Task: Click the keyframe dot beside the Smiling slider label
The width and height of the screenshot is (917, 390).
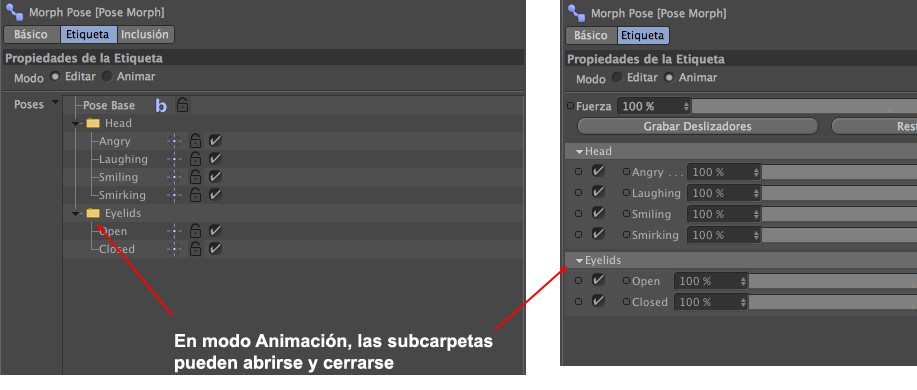Action: (x=626, y=214)
